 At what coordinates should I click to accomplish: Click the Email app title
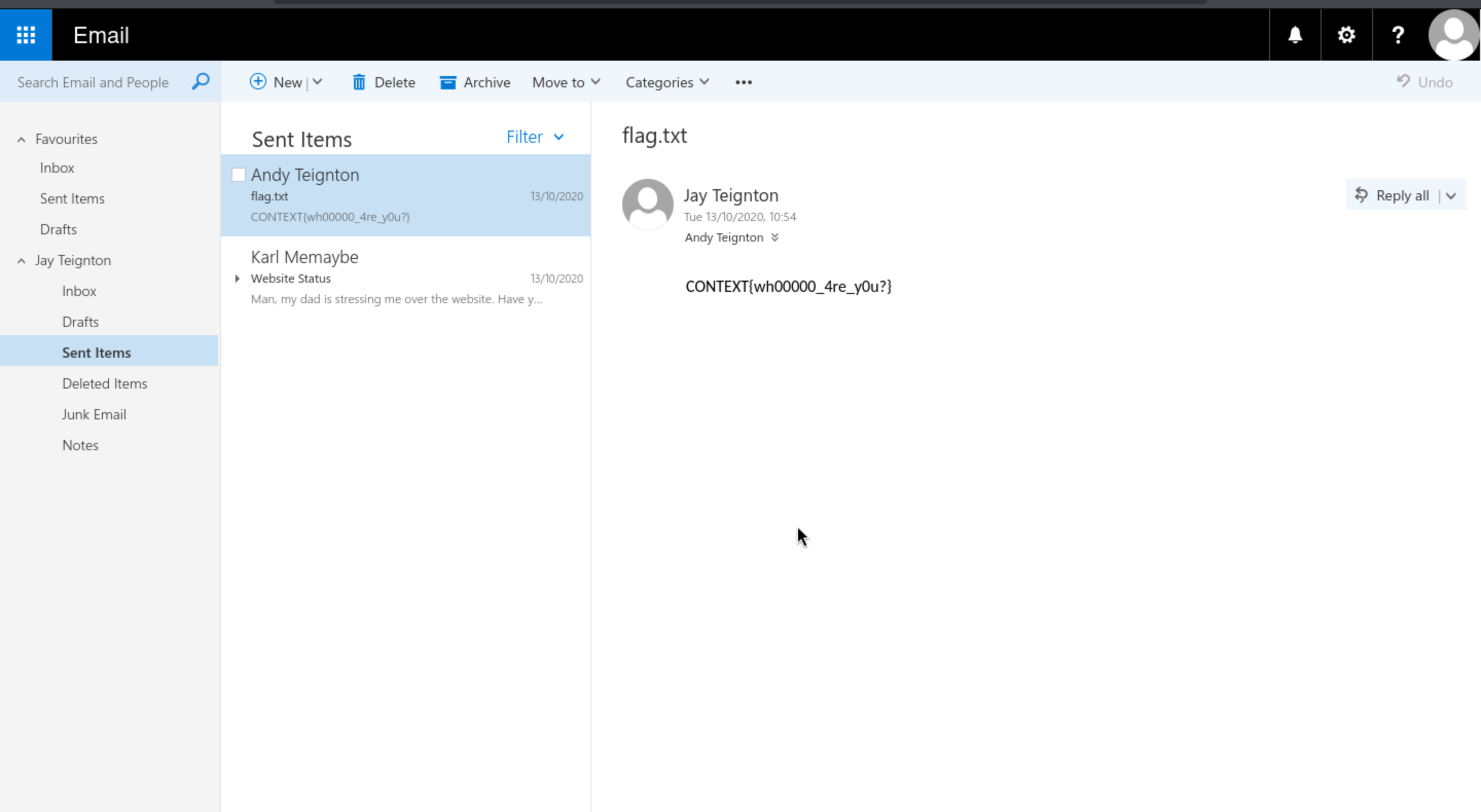(x=101, y=35)
